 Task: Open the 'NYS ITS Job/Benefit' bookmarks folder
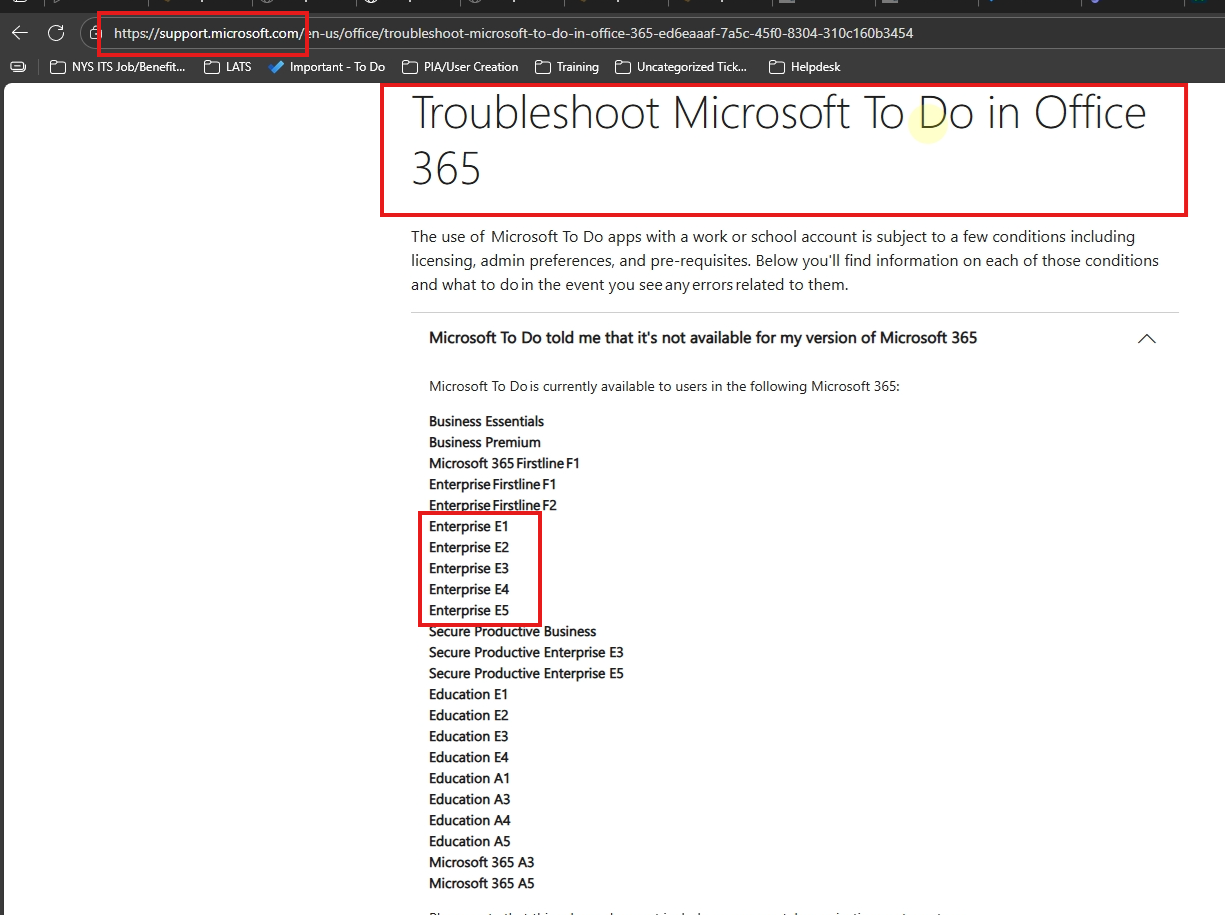coord(117,66)
